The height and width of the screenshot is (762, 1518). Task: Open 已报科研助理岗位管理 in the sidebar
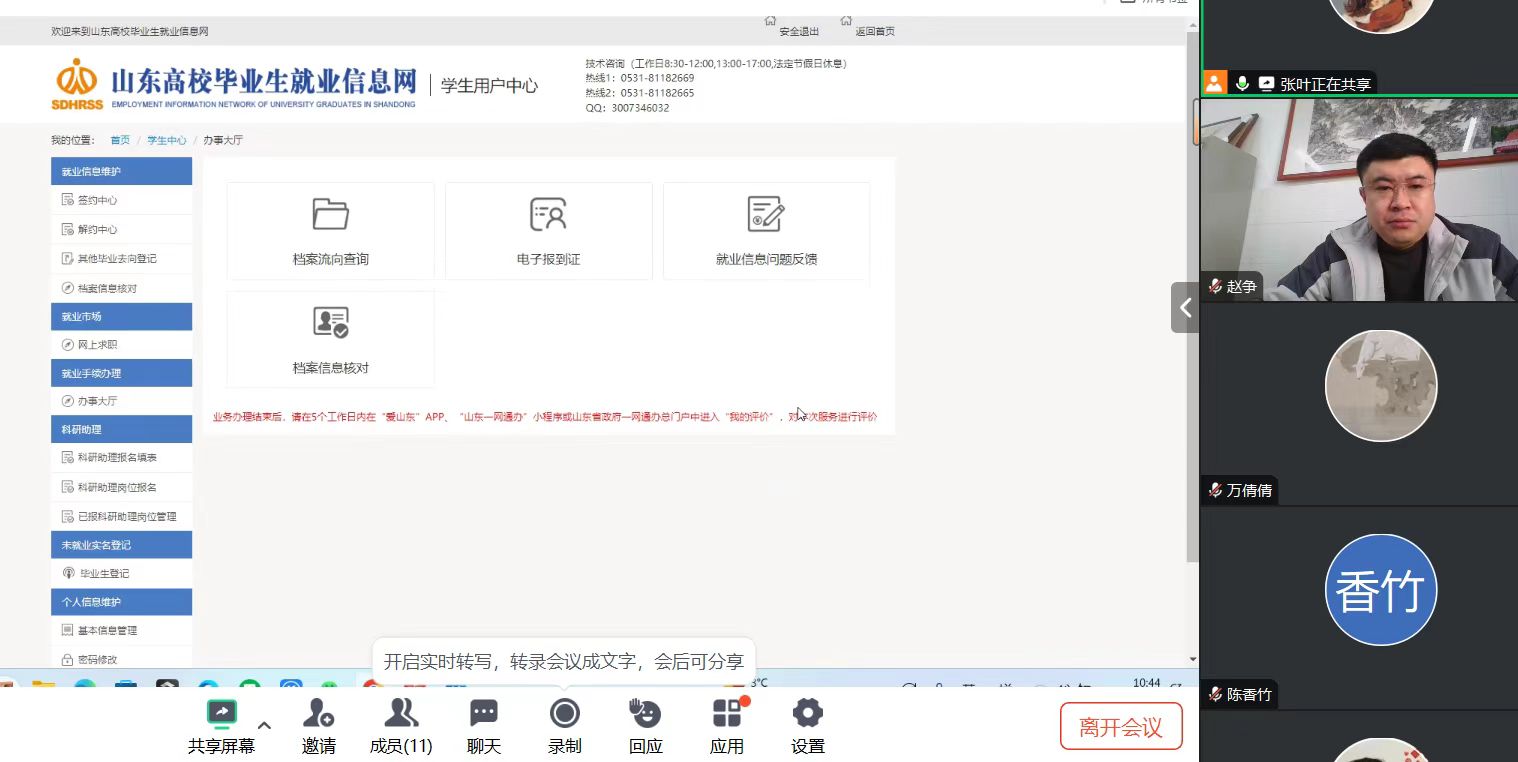pos(121,516)
